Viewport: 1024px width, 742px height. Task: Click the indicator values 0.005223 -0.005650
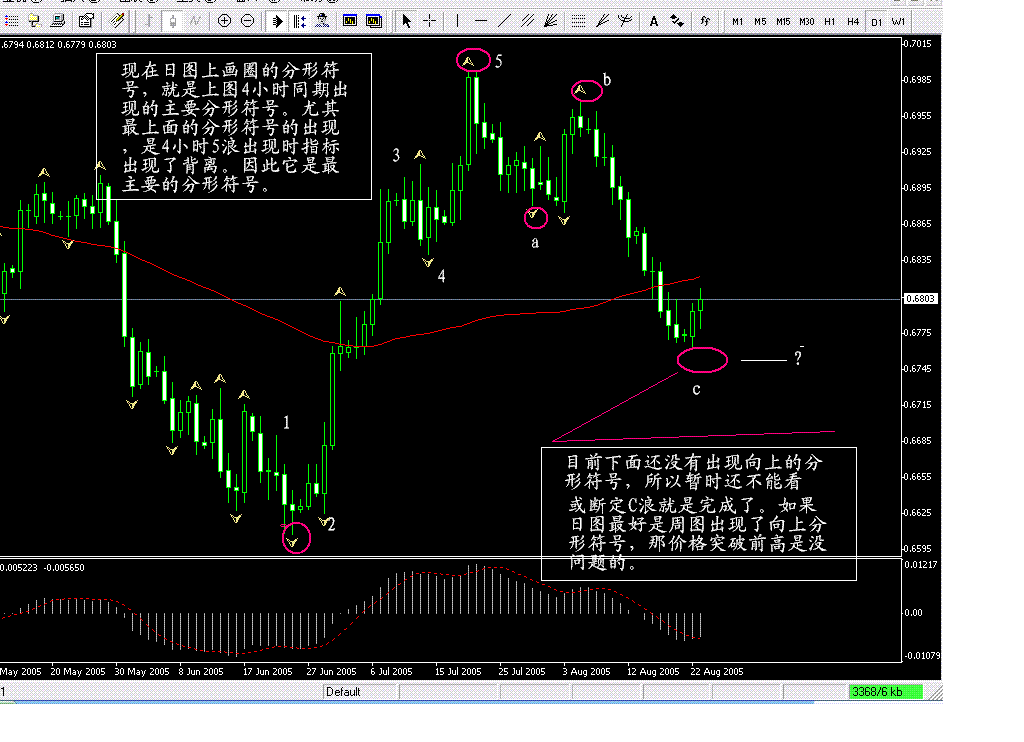tap(42, 568)
